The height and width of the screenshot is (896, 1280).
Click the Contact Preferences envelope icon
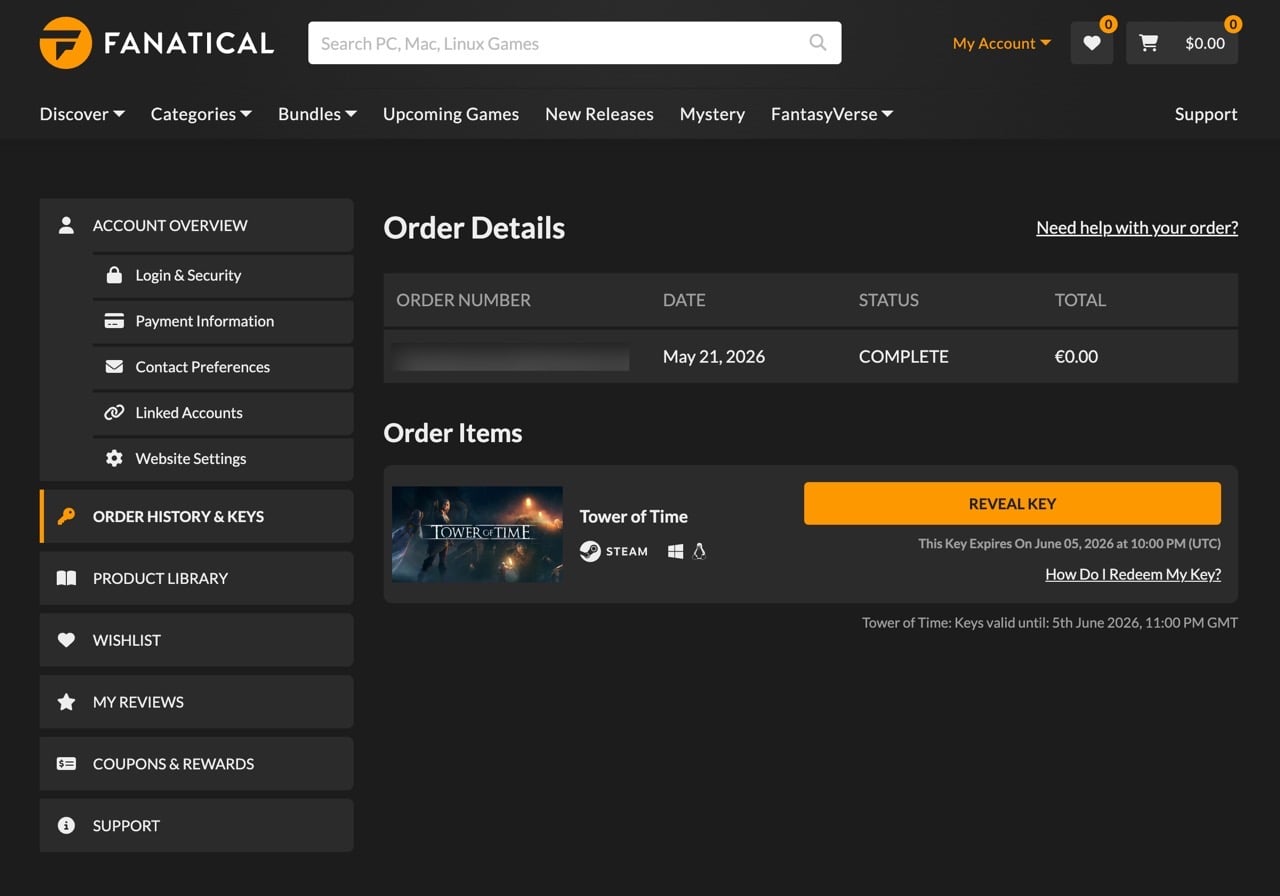point(114,367)
